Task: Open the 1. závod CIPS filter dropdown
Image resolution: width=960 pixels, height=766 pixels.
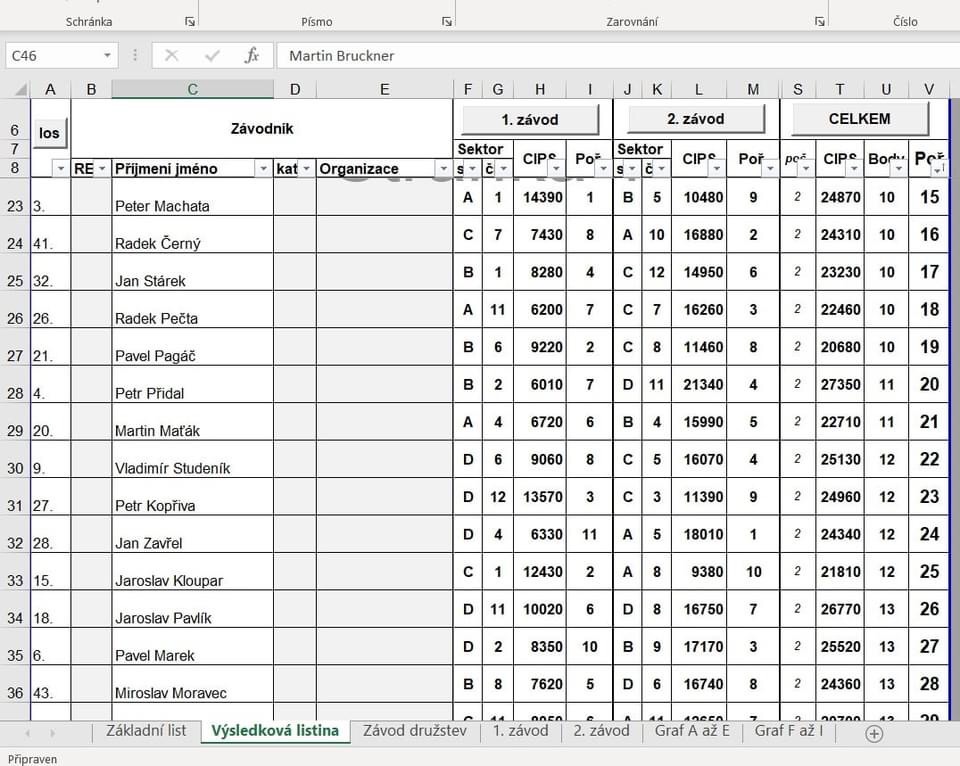Action: click(556, 168)
